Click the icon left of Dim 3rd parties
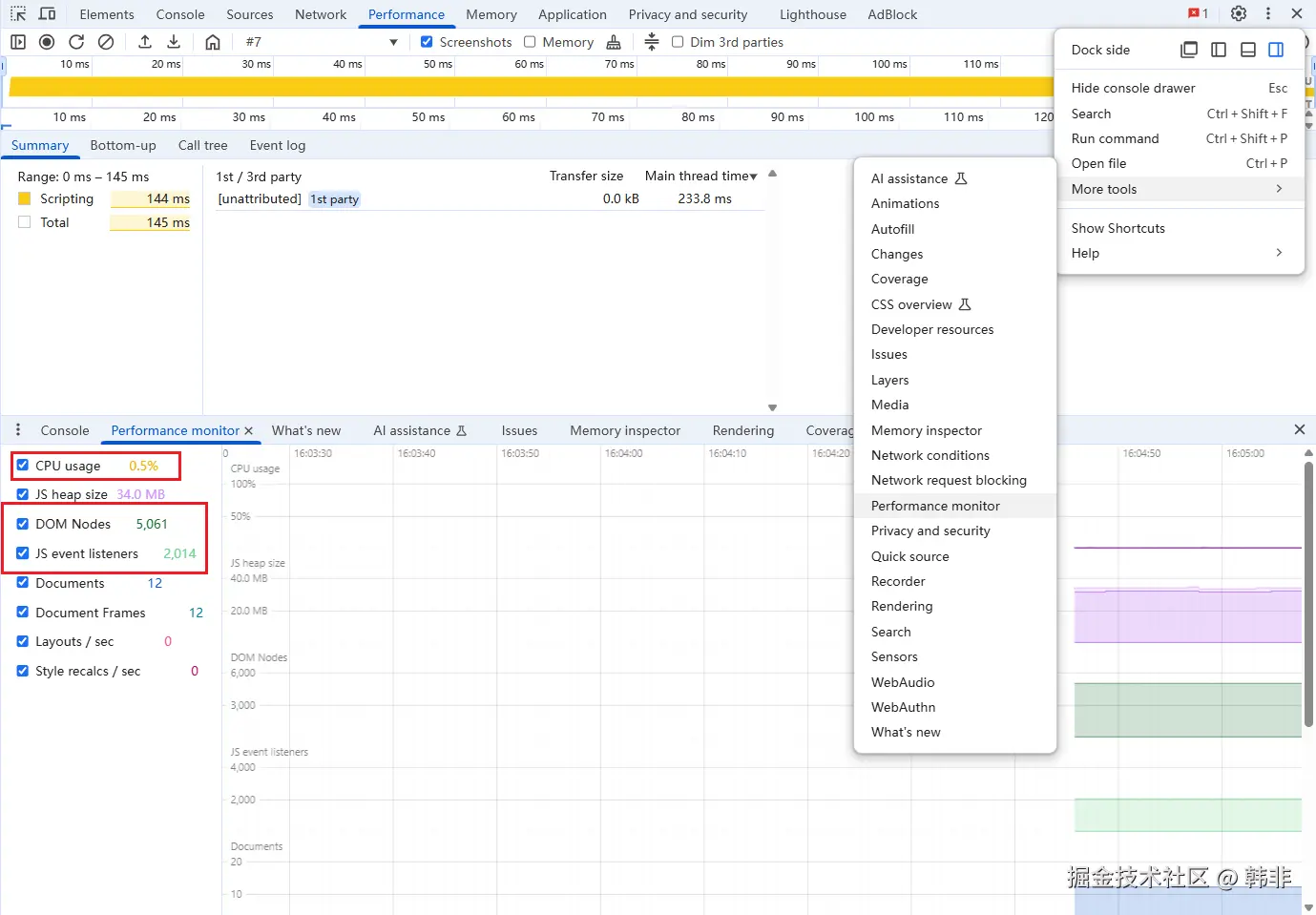 (652, 42)
